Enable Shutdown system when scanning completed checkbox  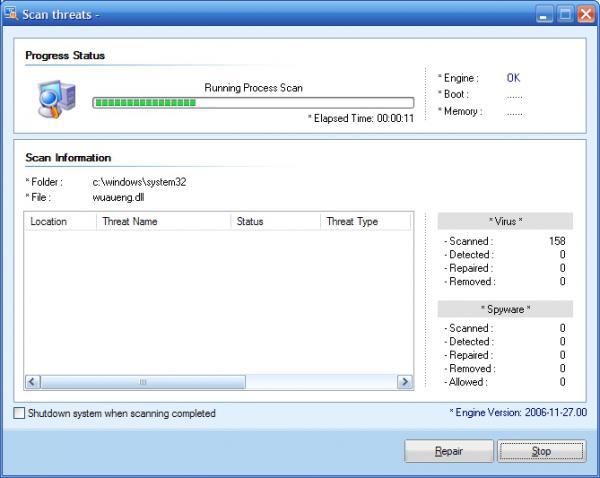[19, 413]
